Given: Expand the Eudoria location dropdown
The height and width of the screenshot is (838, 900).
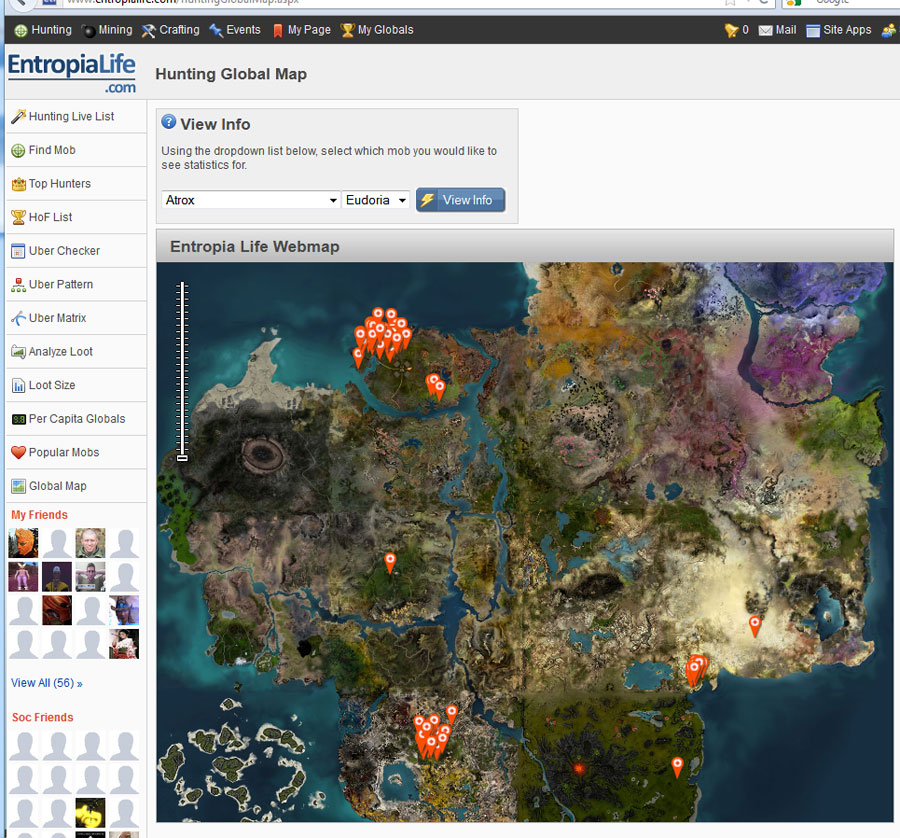Looking at the screenshot, I should click(376, 200).
